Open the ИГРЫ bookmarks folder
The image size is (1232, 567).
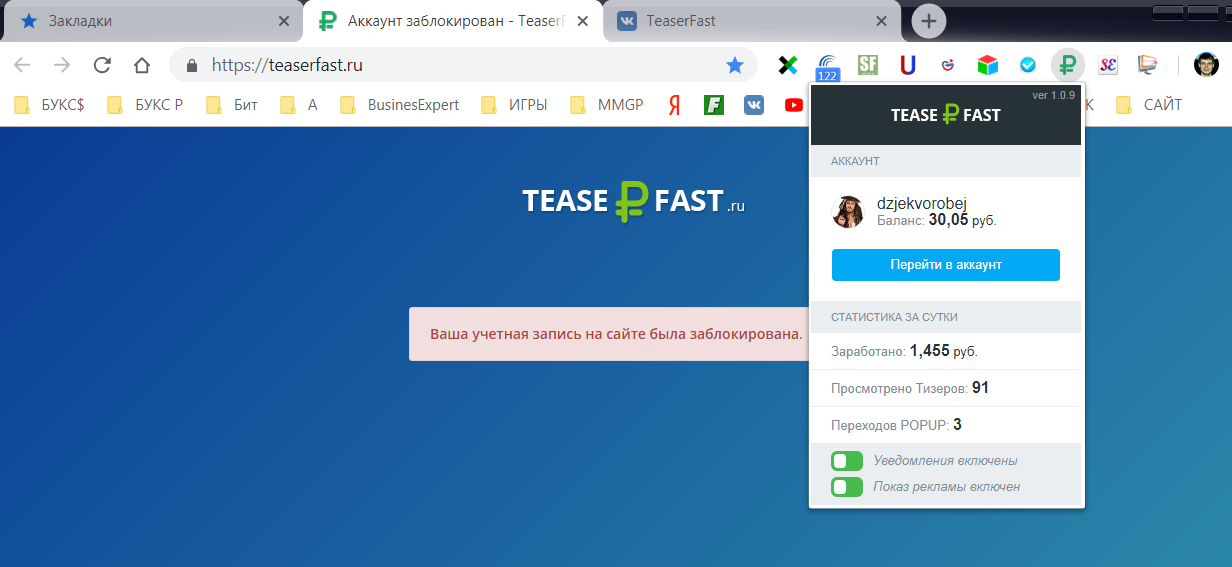514,104
